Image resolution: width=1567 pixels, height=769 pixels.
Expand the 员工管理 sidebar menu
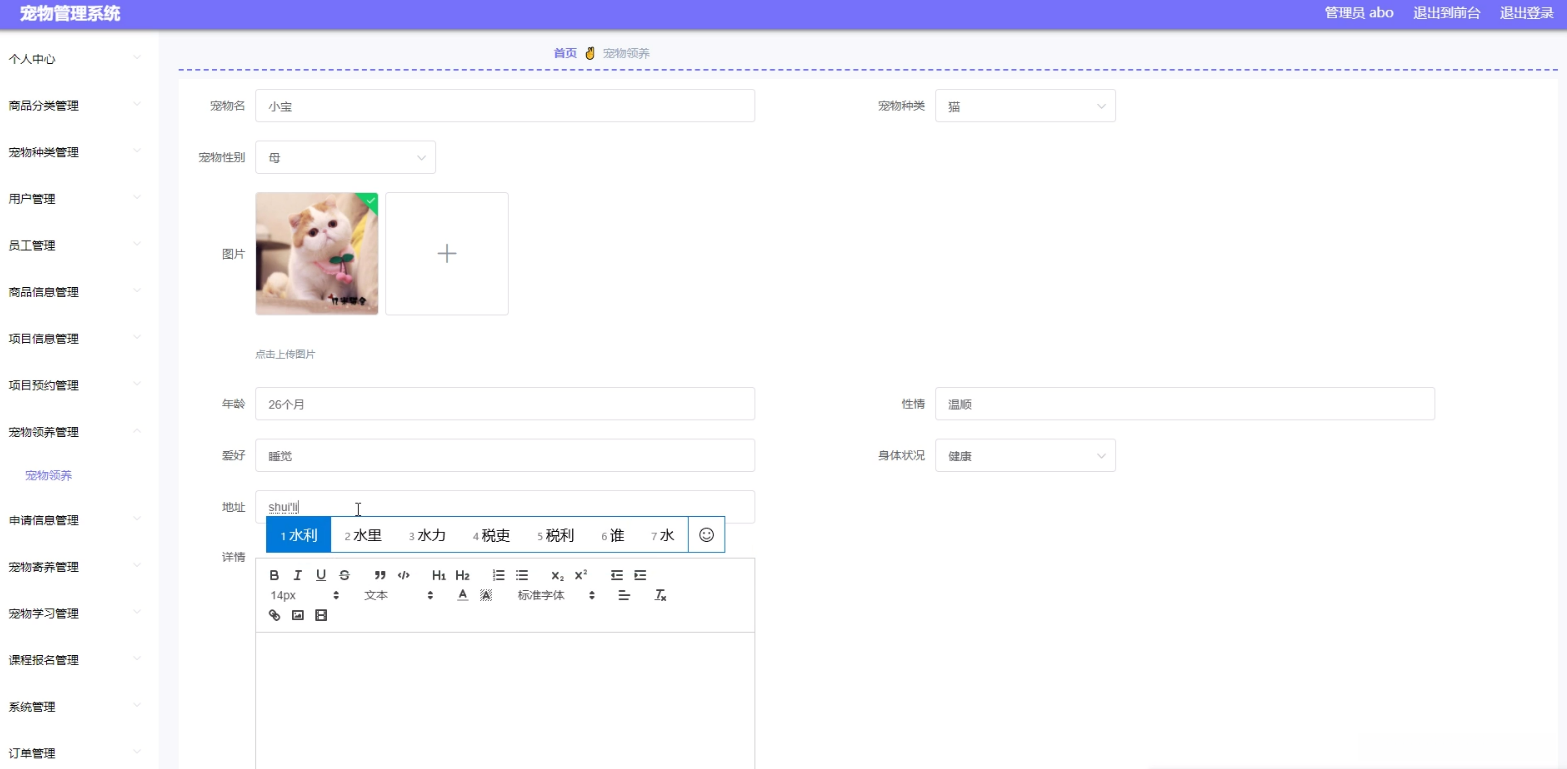79,246
